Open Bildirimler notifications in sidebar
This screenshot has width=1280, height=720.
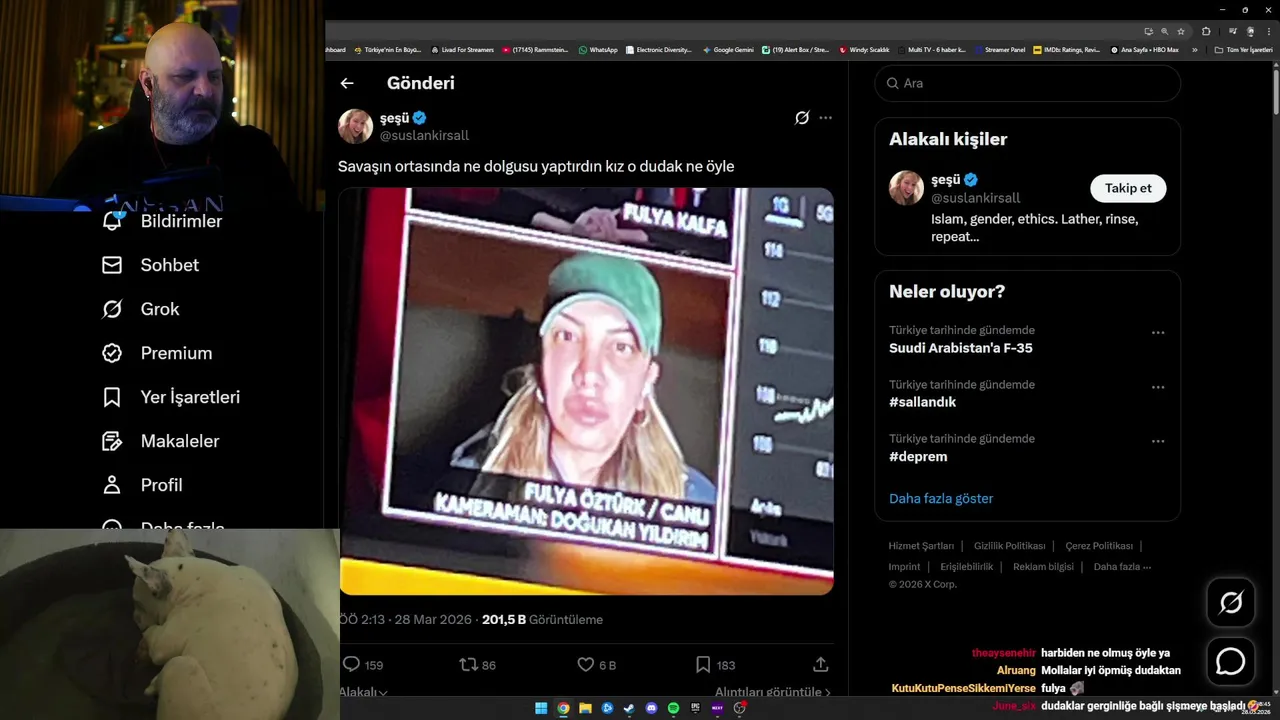coord(162,221)
